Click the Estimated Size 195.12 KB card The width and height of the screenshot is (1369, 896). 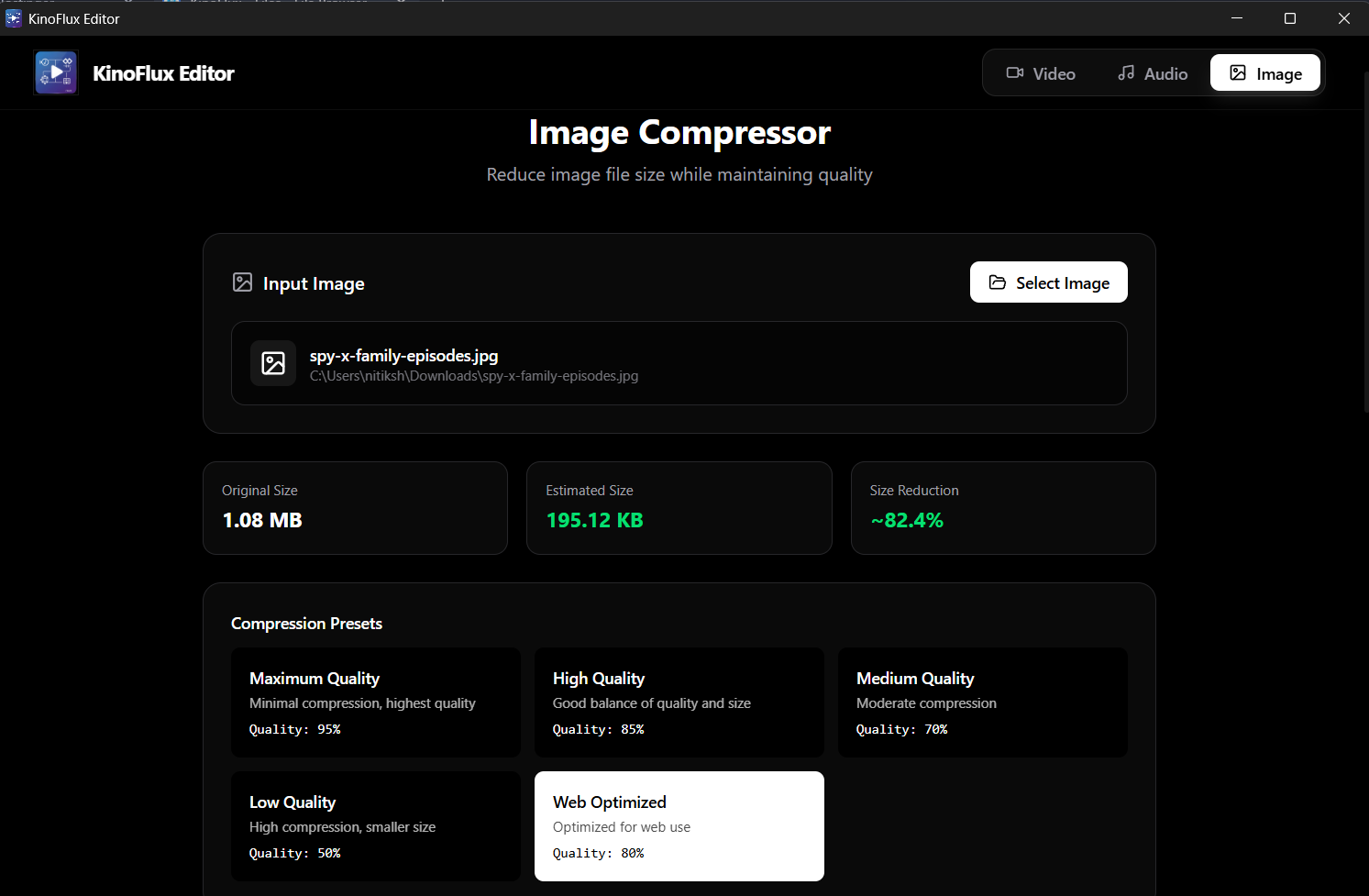pyautogui.click(x=679, y=508)
